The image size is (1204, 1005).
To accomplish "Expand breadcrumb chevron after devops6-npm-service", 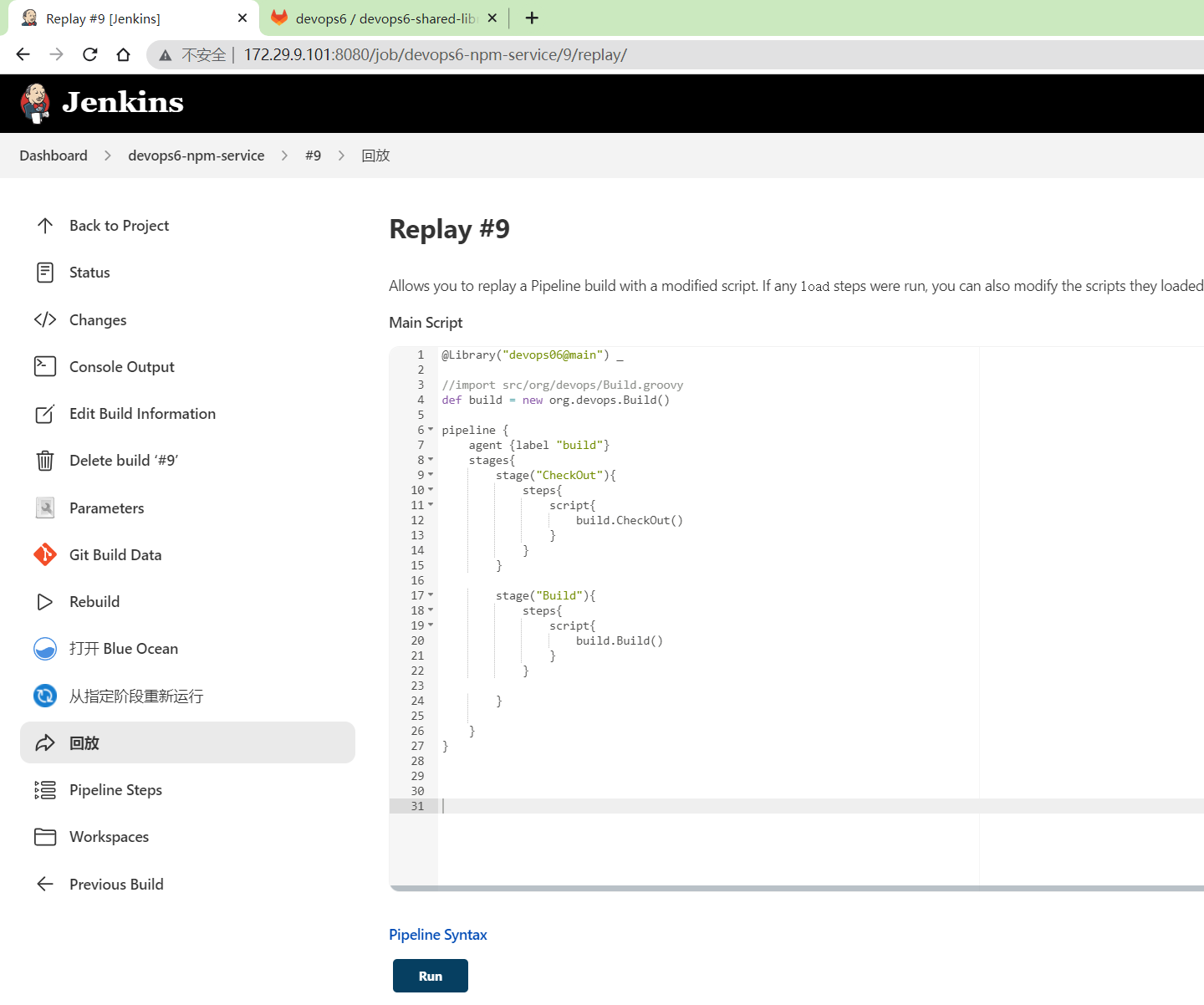I will (x=284, y=156).
